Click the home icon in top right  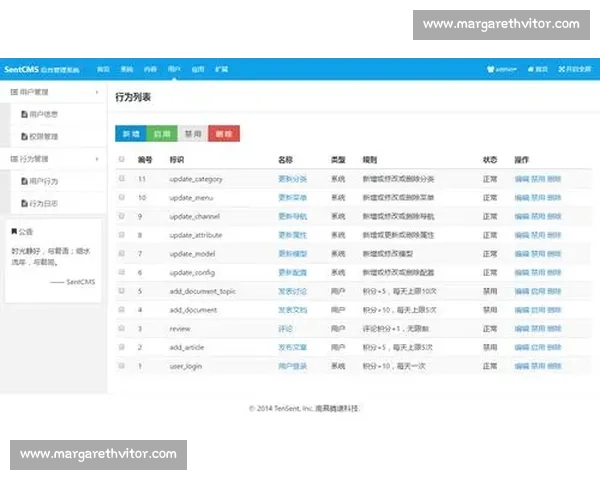tap(530, 69)
